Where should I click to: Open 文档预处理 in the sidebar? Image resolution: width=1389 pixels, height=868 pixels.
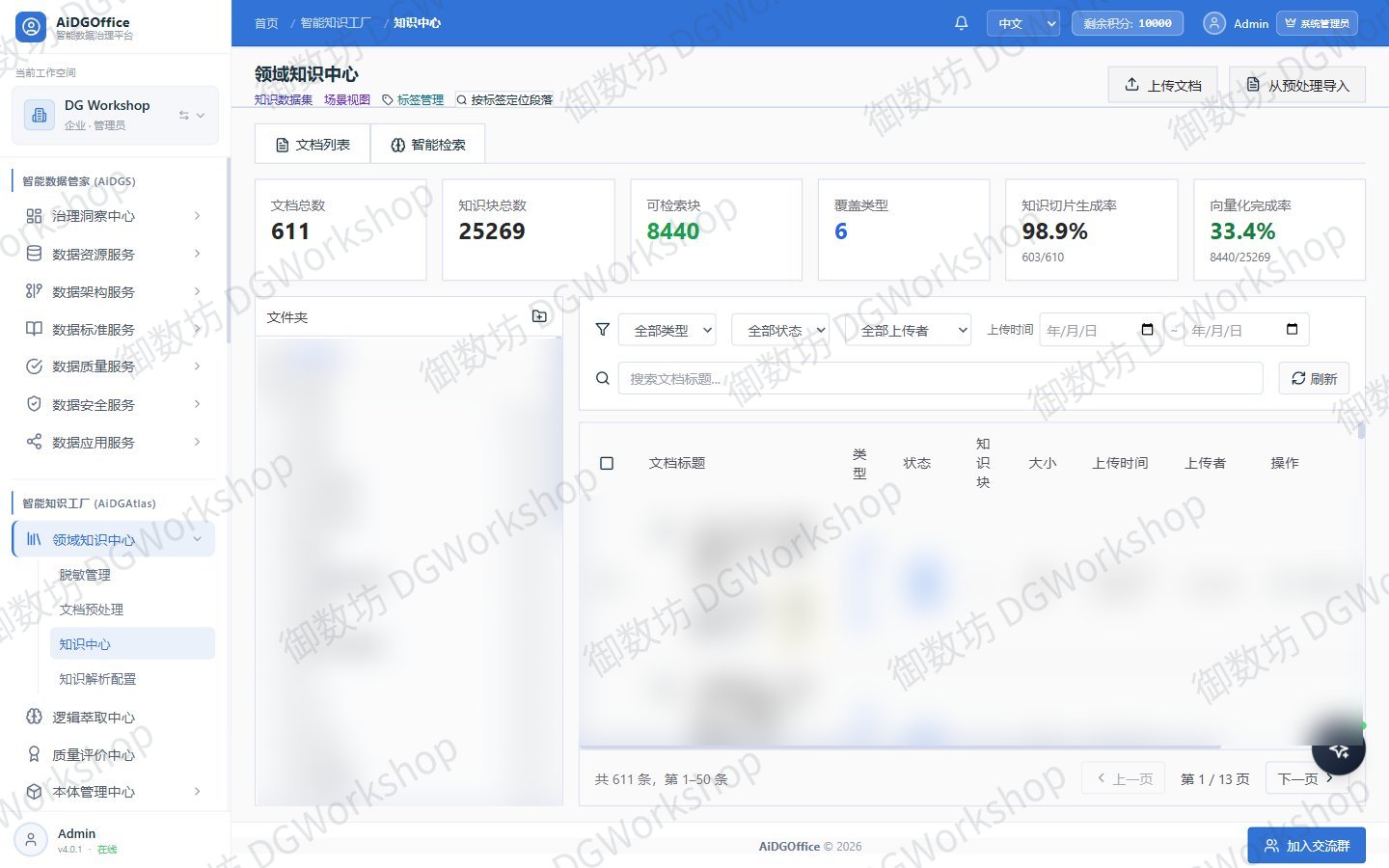coord(132,610)
